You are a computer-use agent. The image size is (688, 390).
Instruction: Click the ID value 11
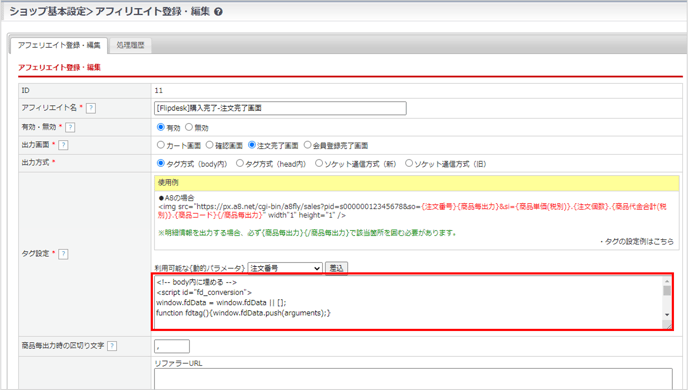159,91
